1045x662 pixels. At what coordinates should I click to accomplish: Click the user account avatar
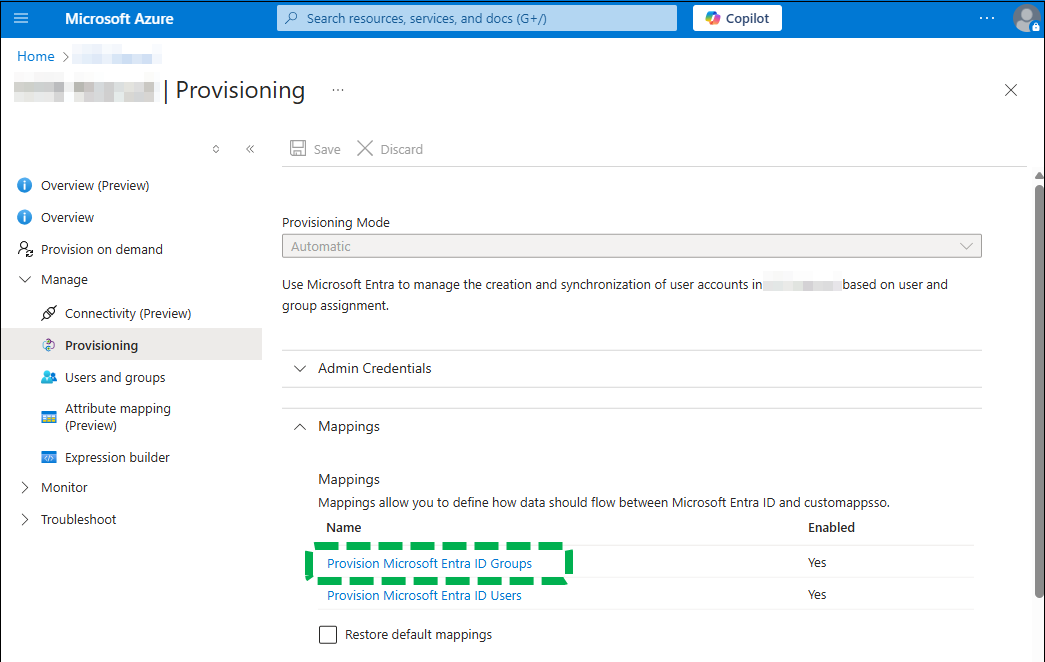pos(1025,18)
